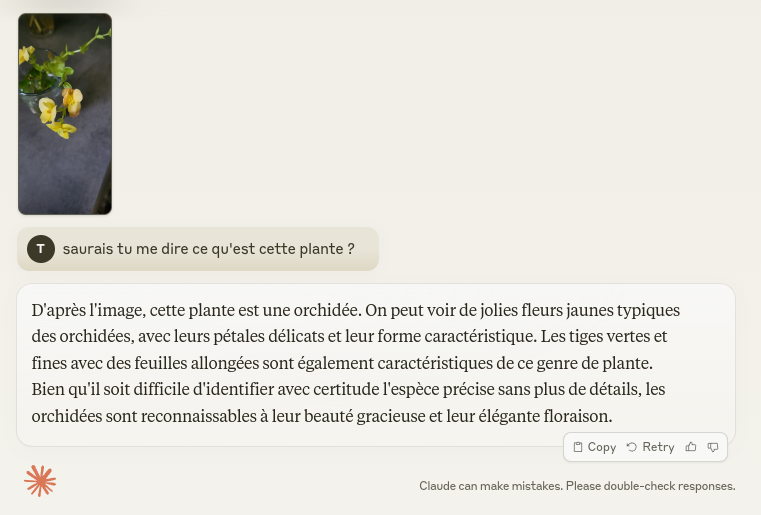Screen dimensions: 761x515
Task: Give the response a thumbs up
Action: pos(691,447)
